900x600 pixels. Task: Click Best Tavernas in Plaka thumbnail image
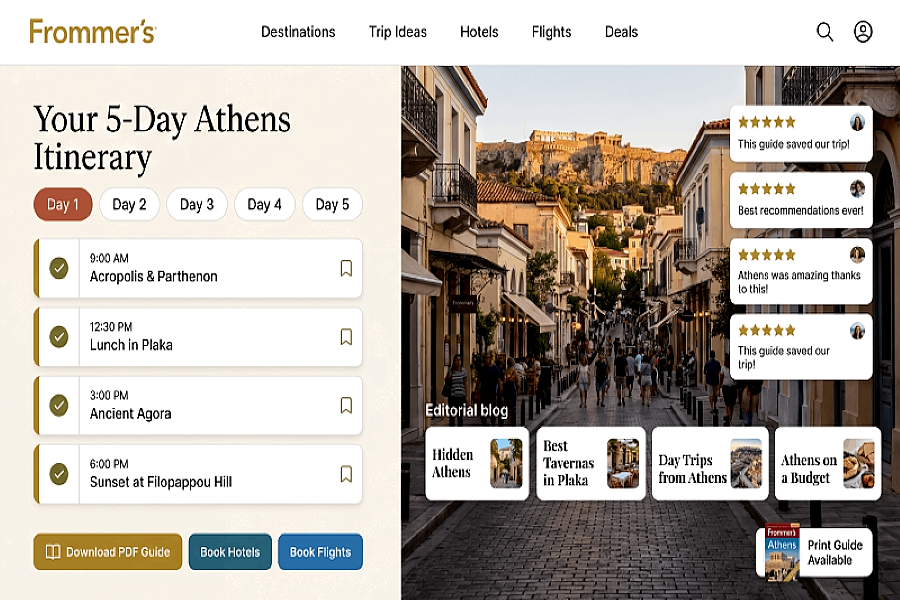(x=623, y=463)
